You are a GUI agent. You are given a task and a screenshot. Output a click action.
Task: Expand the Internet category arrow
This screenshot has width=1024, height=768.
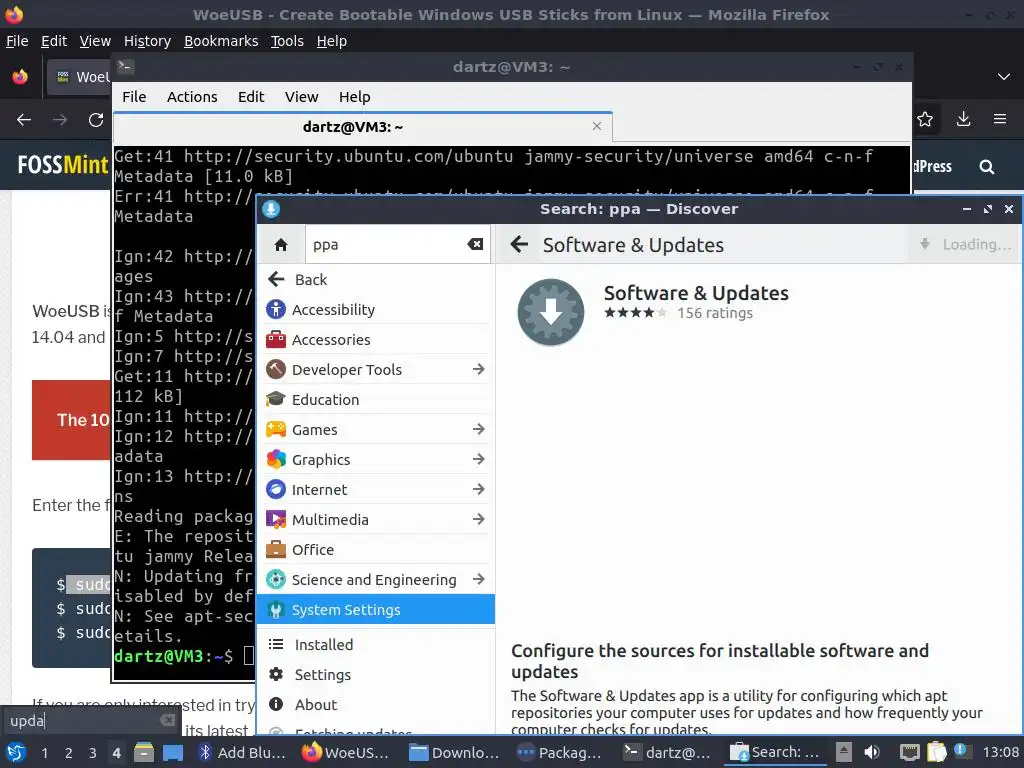(479, 490)
